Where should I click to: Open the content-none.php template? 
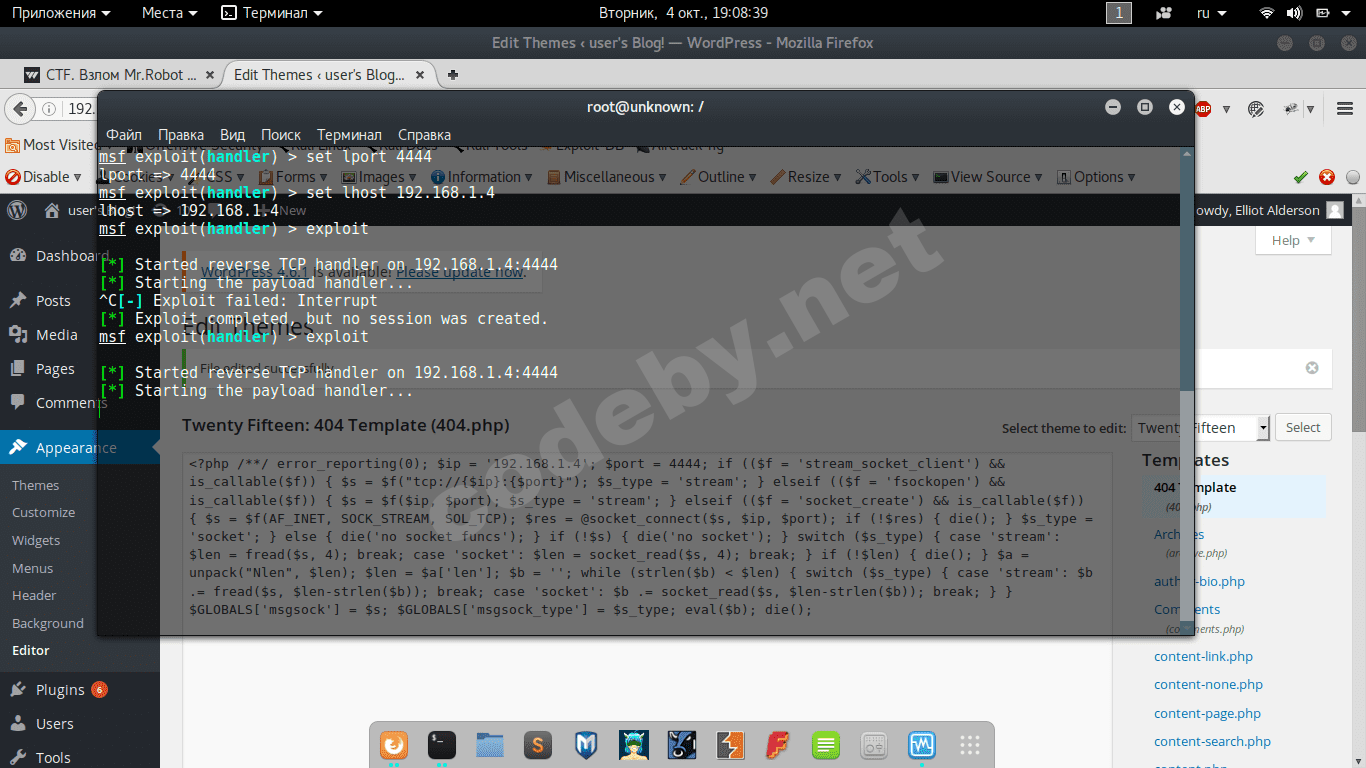click(x=1208, y=685)
